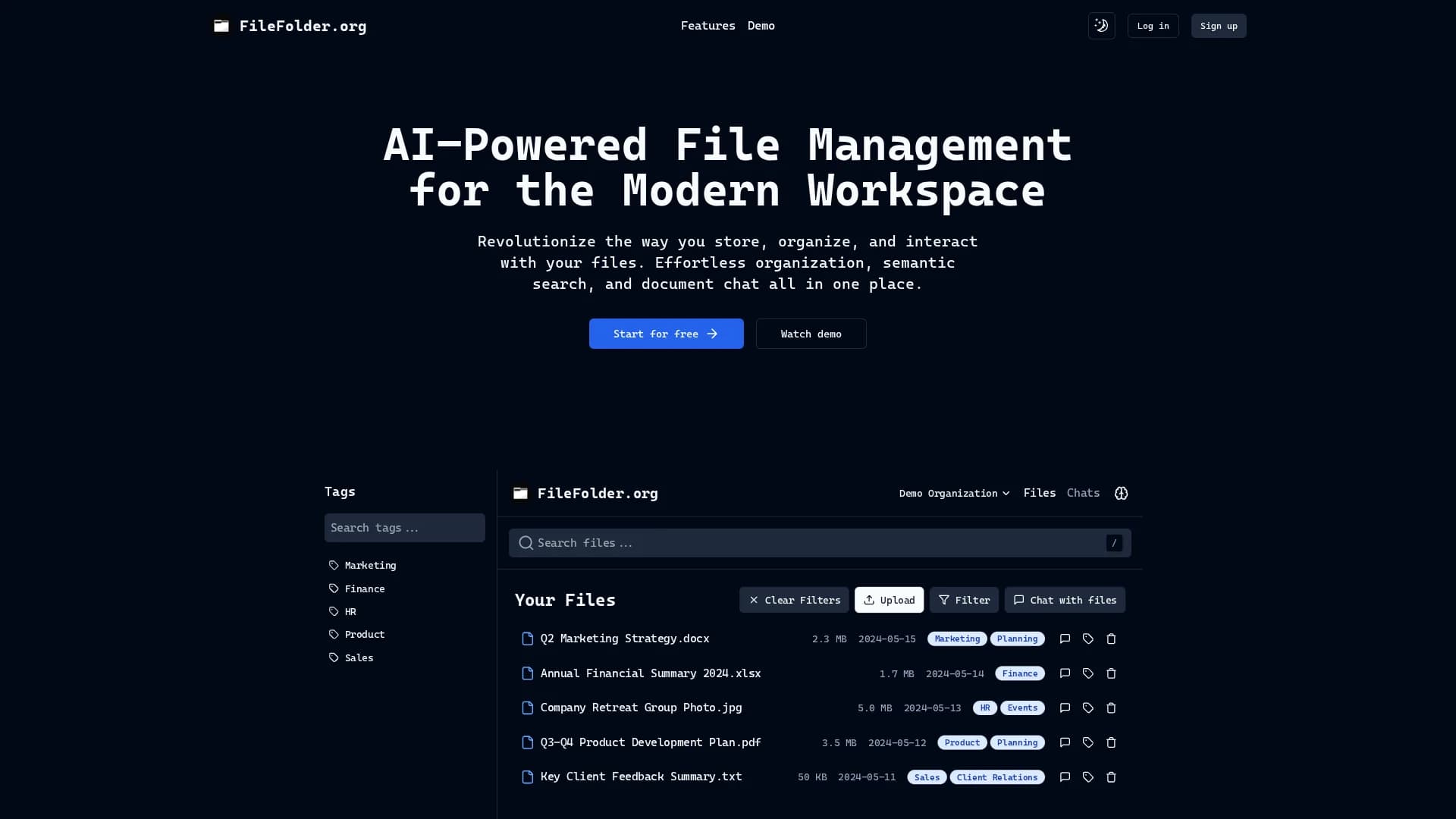Trash icon for Q3-Q4 Product Development Plan.pdf

click(x=1111, y=742)
